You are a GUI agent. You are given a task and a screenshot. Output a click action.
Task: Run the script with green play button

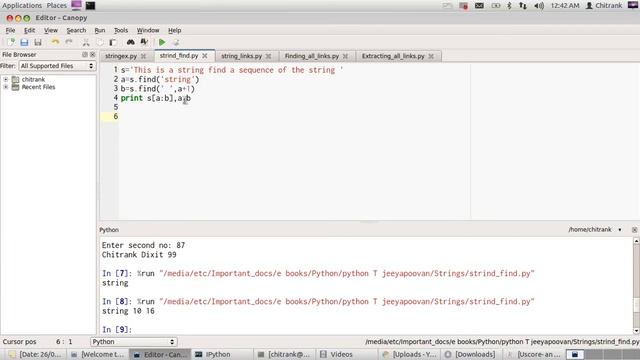[x=162, y=42]
